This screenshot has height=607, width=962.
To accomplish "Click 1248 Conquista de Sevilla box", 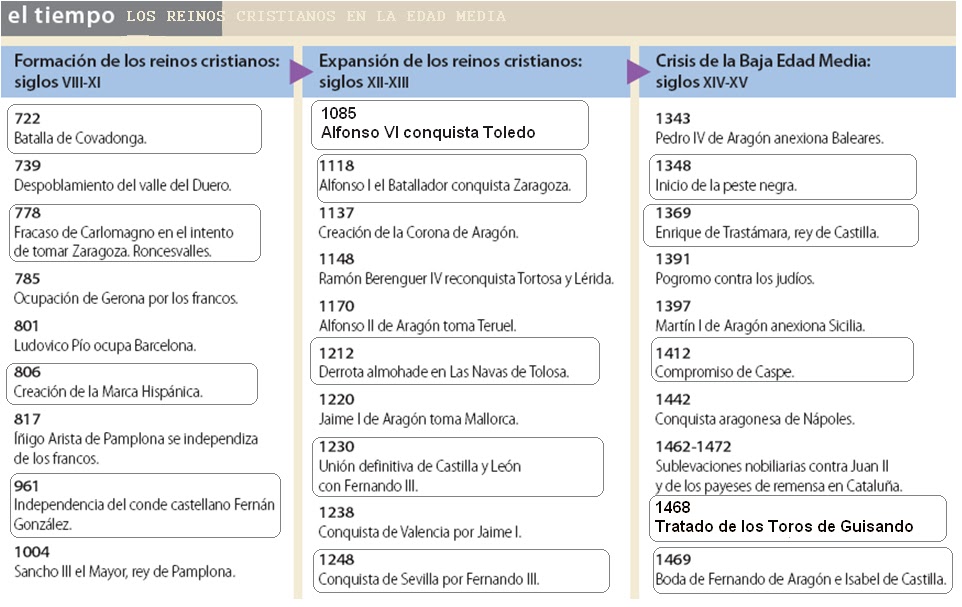I will tap(461, 571).
